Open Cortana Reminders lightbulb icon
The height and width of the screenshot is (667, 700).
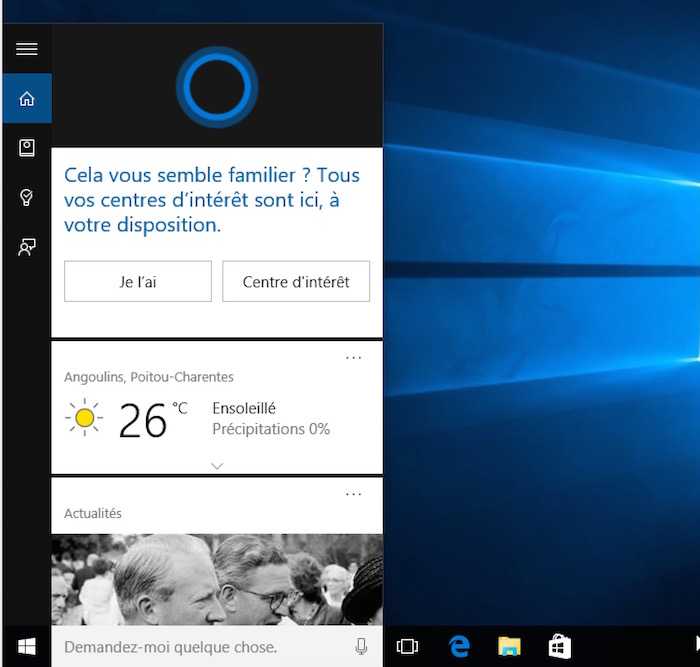click(x=26, y=198)
